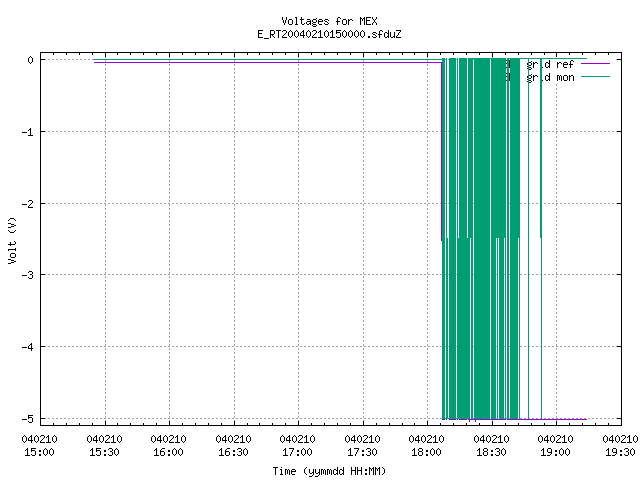The image size is (640, 480).
Task: Click the y-axis tick label 0
Action: pos(30,60)
